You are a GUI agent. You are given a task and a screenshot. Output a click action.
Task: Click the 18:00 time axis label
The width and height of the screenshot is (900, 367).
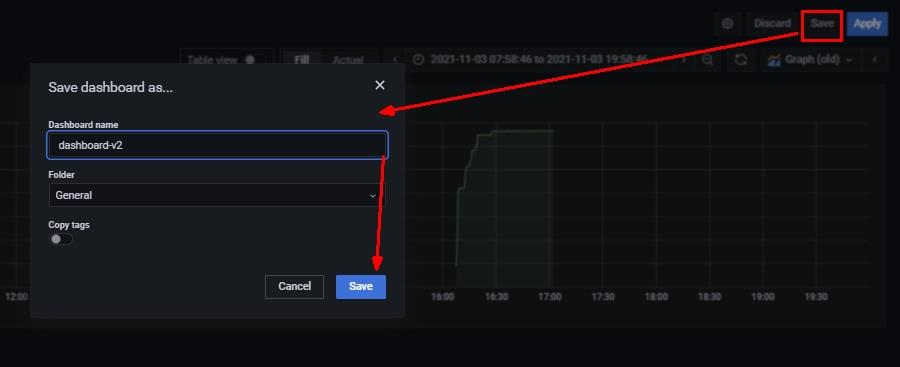point(656,297)
